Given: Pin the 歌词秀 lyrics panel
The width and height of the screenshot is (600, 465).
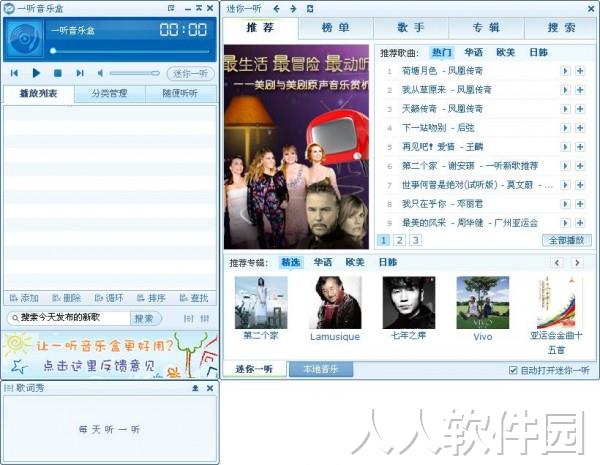Looking at the screenshot, I should [195, 388].
